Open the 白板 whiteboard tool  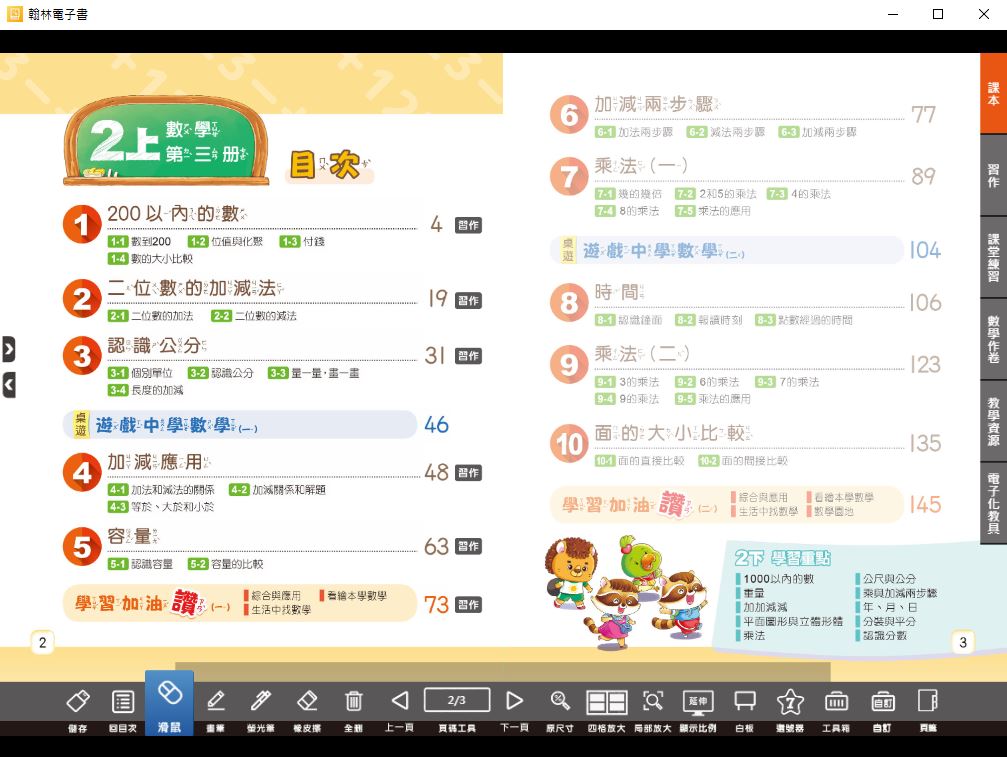coord(744,702)
